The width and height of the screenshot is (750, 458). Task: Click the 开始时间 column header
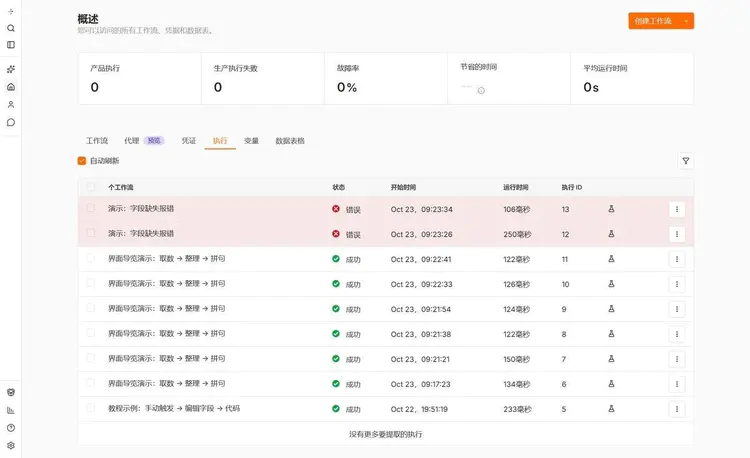pos(403,187)
